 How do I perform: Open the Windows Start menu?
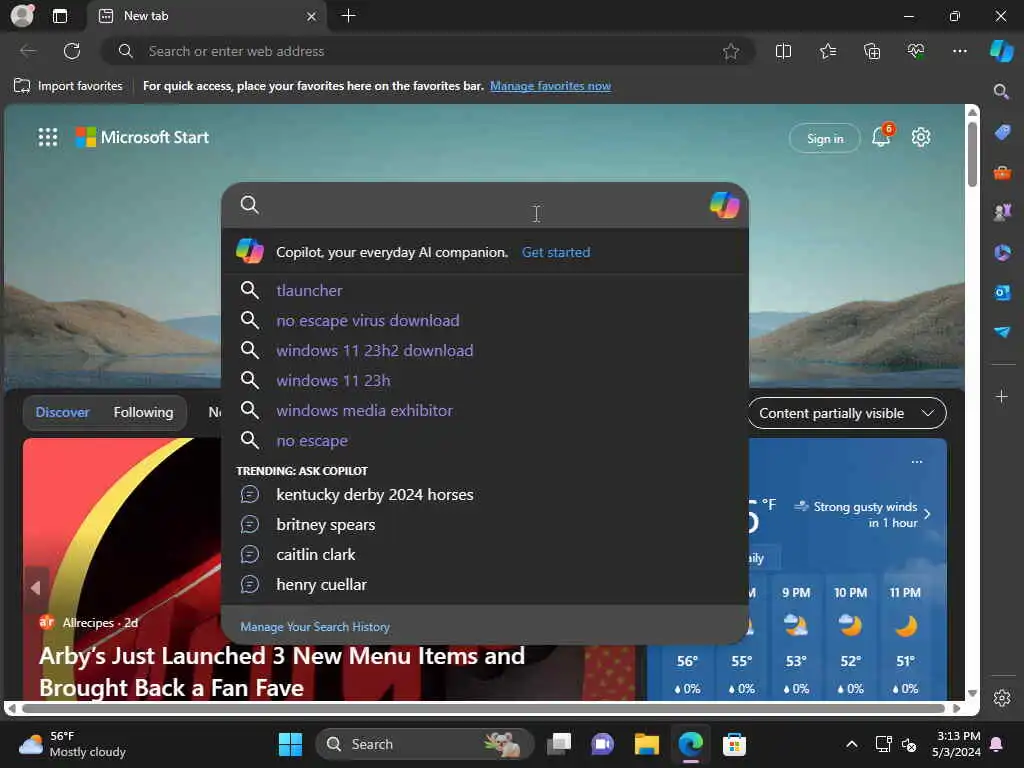290,744
